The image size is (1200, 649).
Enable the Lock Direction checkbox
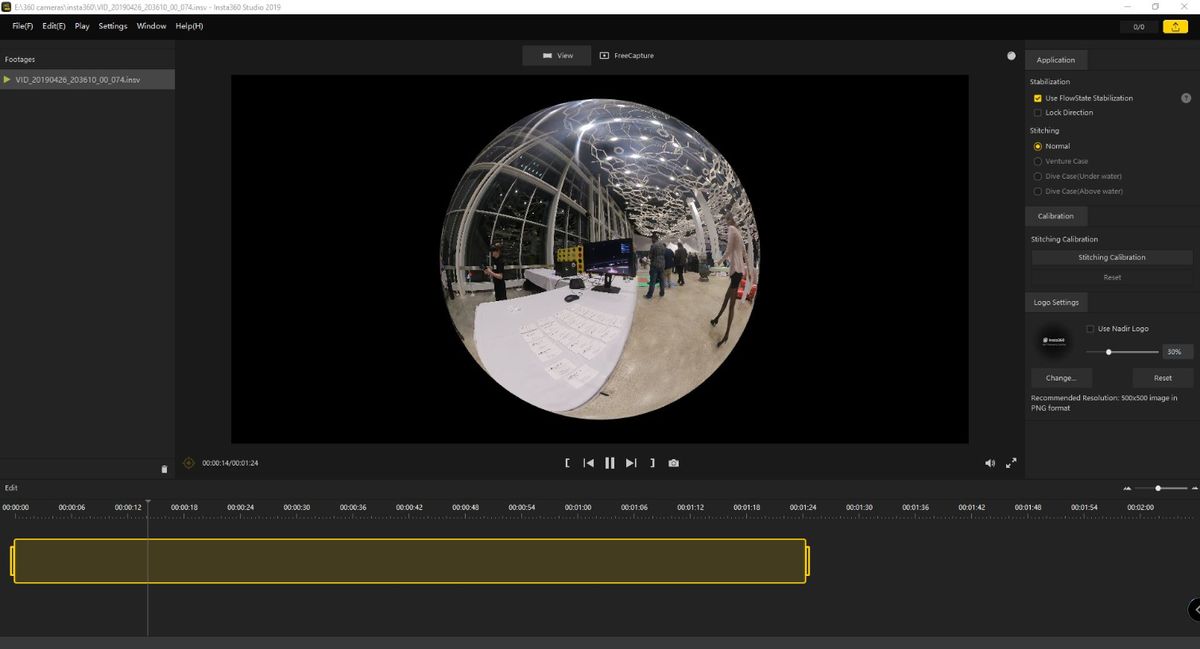[x=1038, y=112]
